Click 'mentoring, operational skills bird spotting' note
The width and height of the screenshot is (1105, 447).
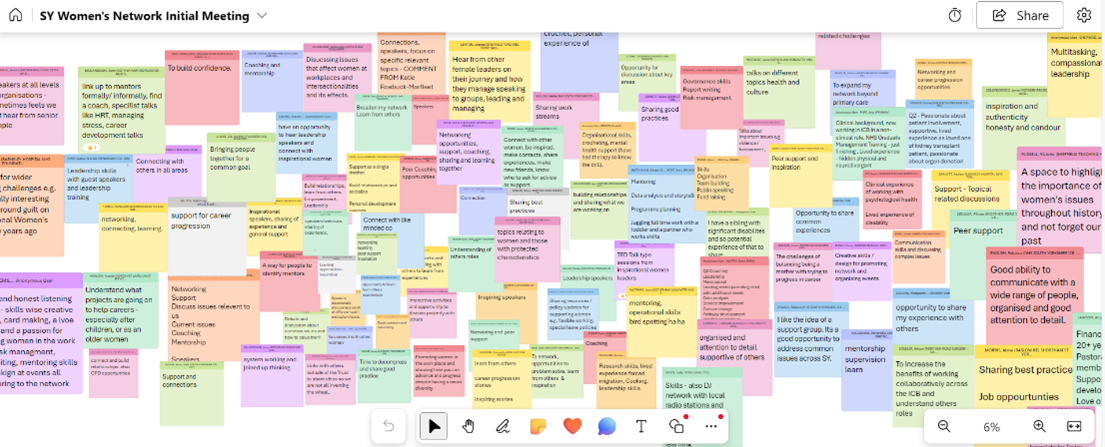coord(661,322)
